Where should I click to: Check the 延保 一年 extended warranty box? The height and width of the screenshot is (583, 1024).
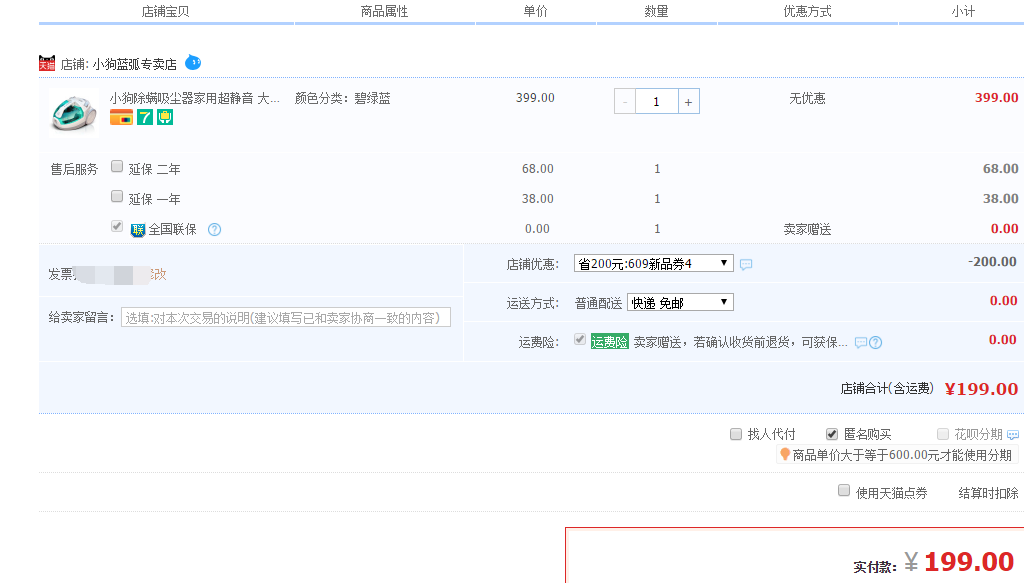point(117,197)
